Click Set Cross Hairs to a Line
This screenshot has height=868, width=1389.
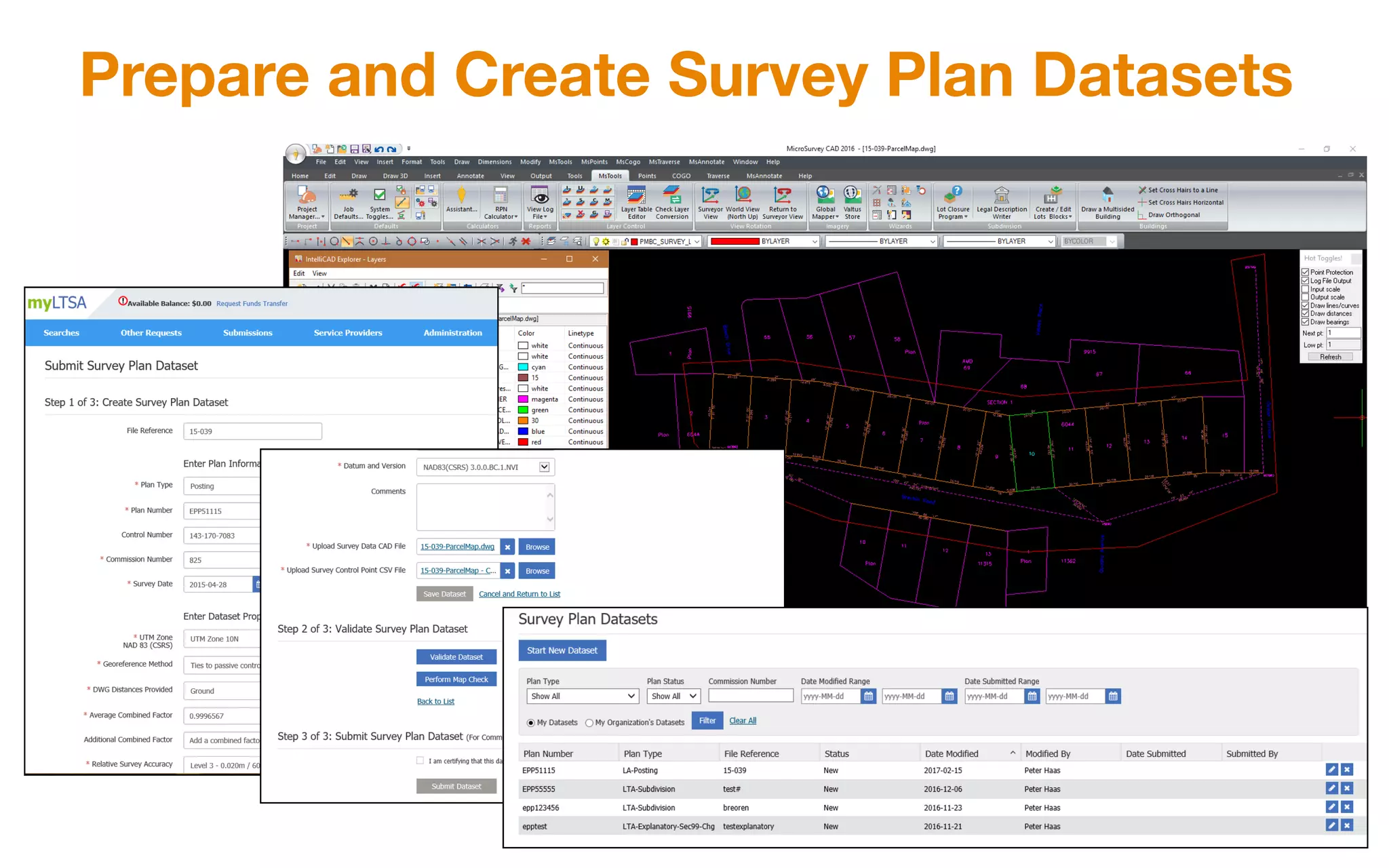pyautogui.click(x=1178, y=190)
